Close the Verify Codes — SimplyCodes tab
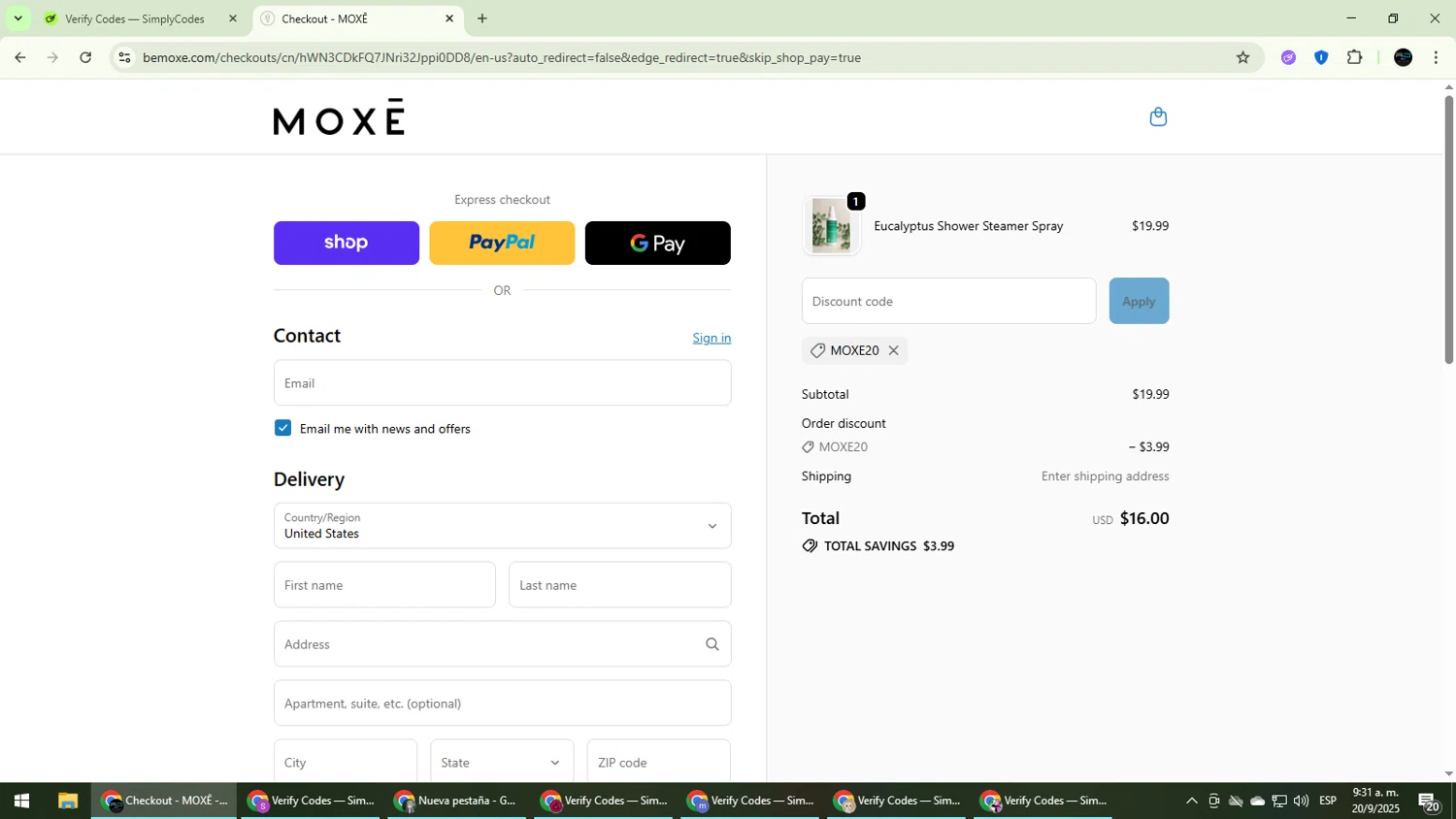The image size is (1456, 819). [232, 18]
